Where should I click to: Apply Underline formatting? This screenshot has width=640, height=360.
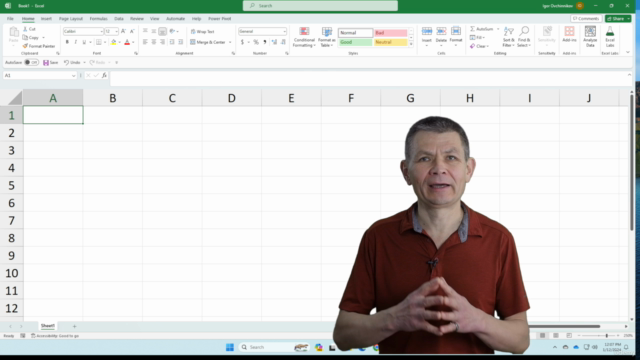click(x=84, y=42)
